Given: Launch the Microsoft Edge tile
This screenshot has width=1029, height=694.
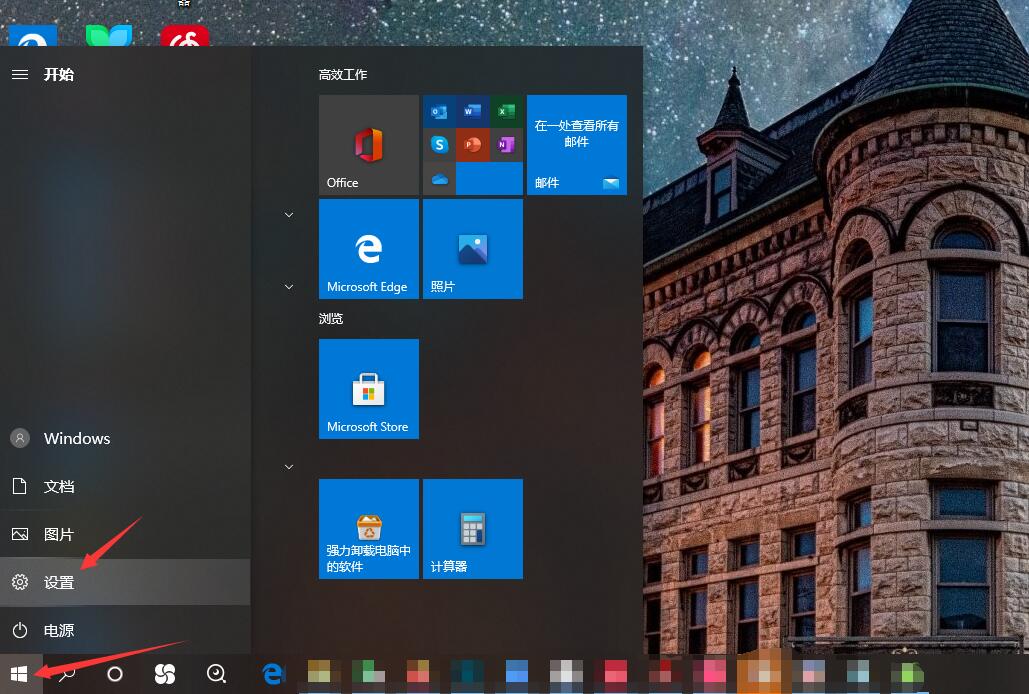Looking at the screenshot, I should pos(369,249).
